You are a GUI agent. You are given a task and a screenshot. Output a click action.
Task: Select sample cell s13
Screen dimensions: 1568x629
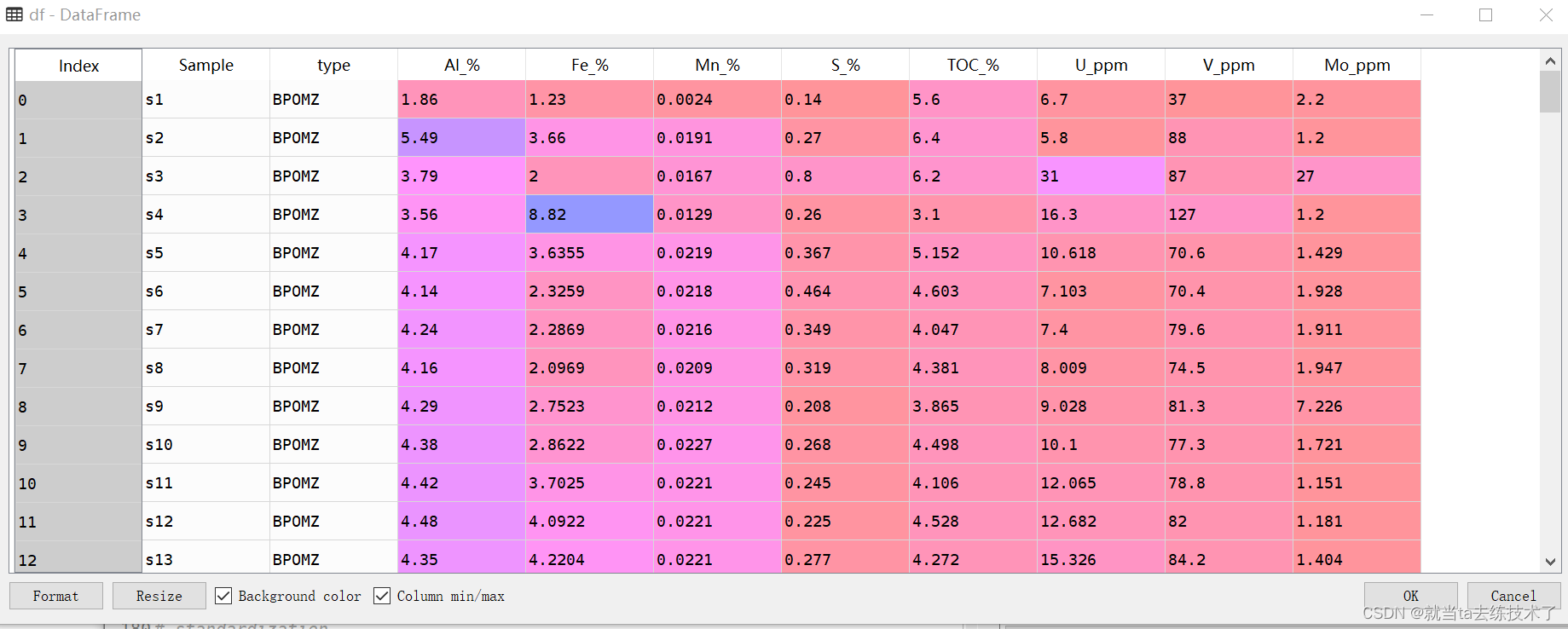206,558
